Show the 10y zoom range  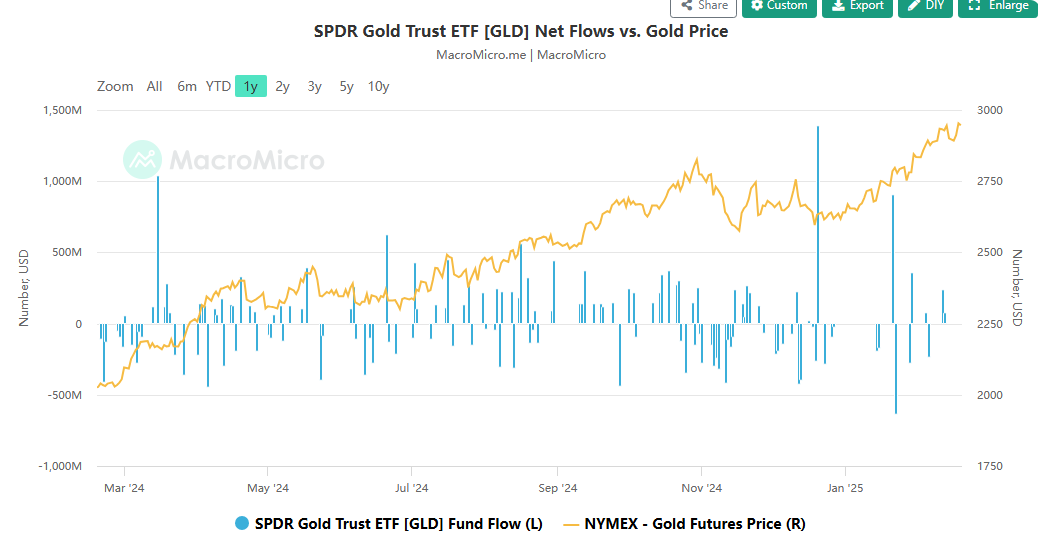coord(378,86)
